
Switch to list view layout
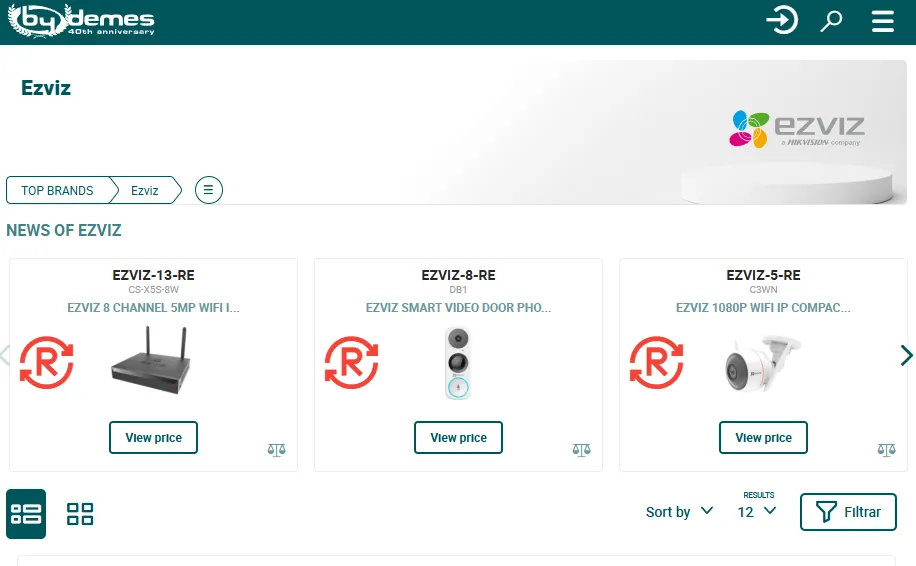(26, 514)
